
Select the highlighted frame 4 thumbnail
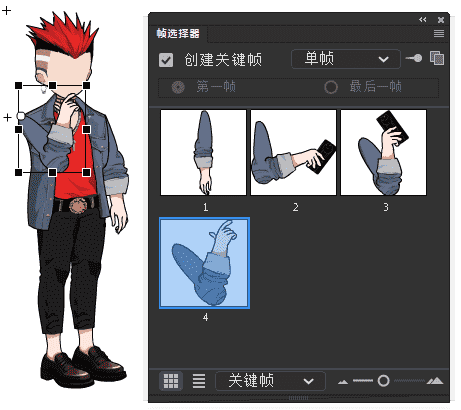[x=204, y=263]
